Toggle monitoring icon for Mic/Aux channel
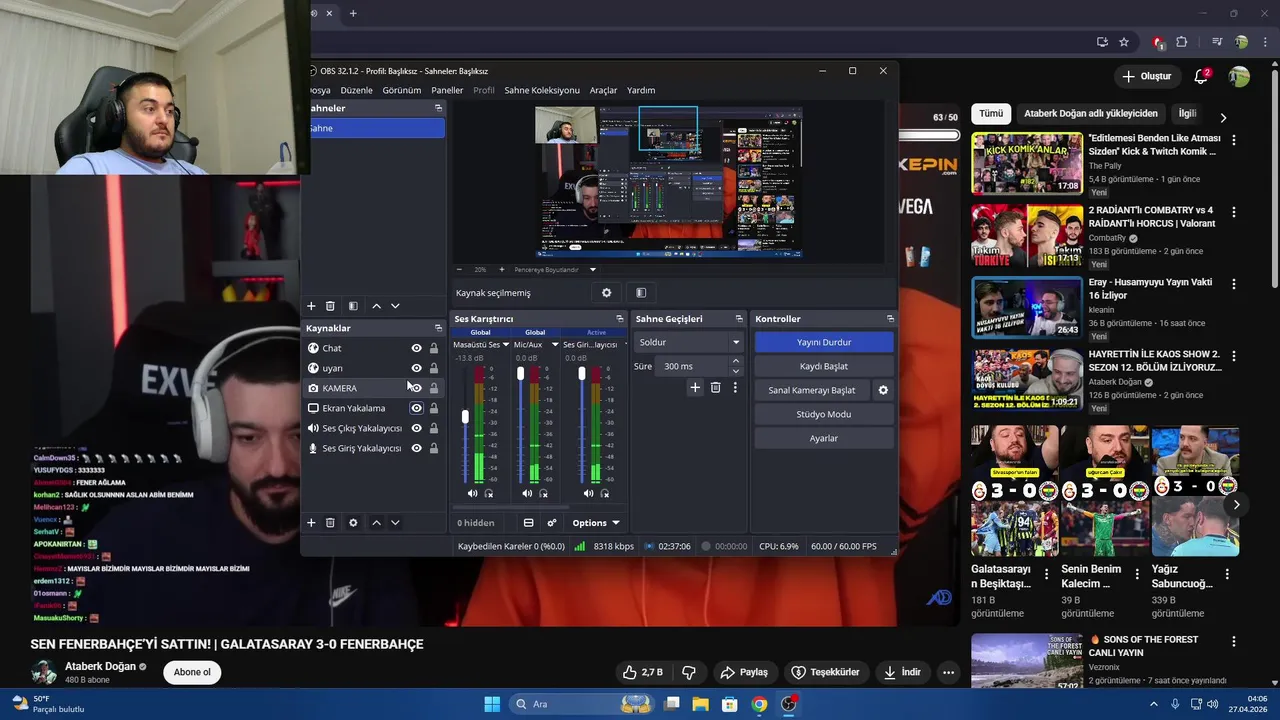Image resolution: width=1280 pixels, height=720 pixels. click(543, 493)
